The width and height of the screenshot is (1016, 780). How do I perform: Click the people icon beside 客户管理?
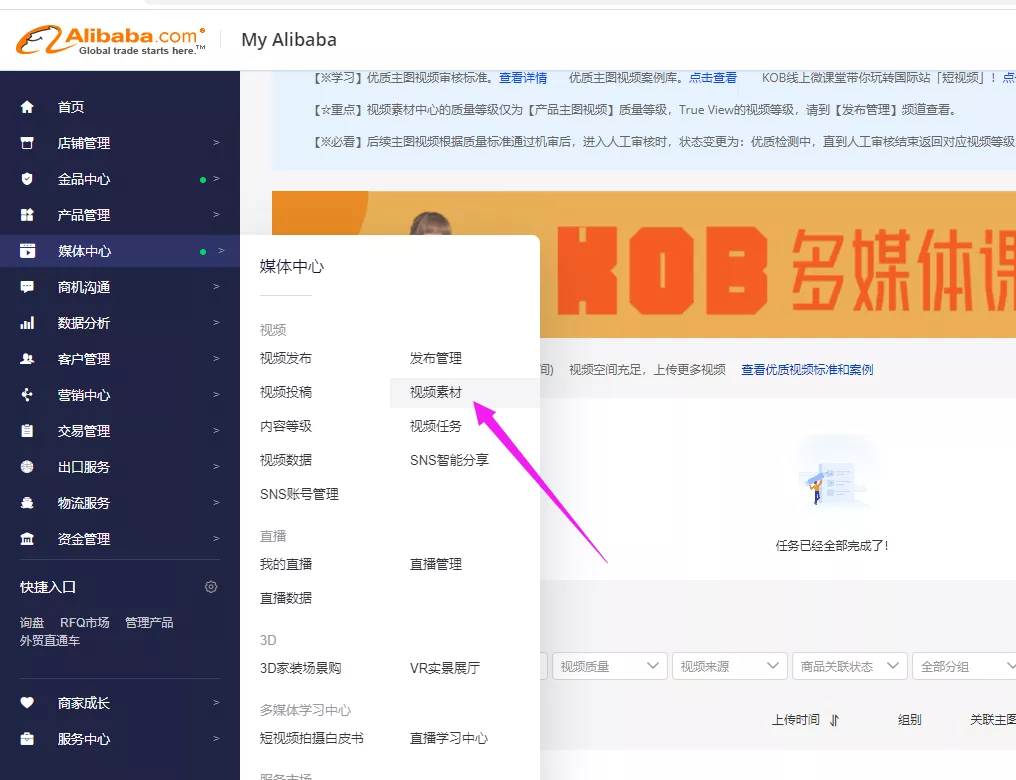pyautogui.click(x=27, y=358)
